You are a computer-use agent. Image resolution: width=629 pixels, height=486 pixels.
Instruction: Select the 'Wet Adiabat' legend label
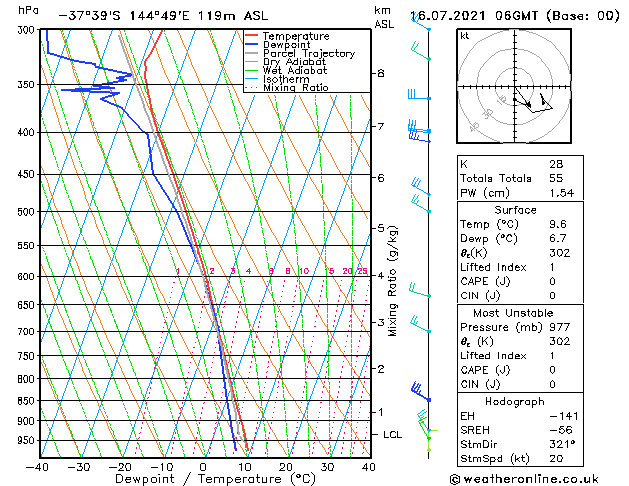[295, 70]
